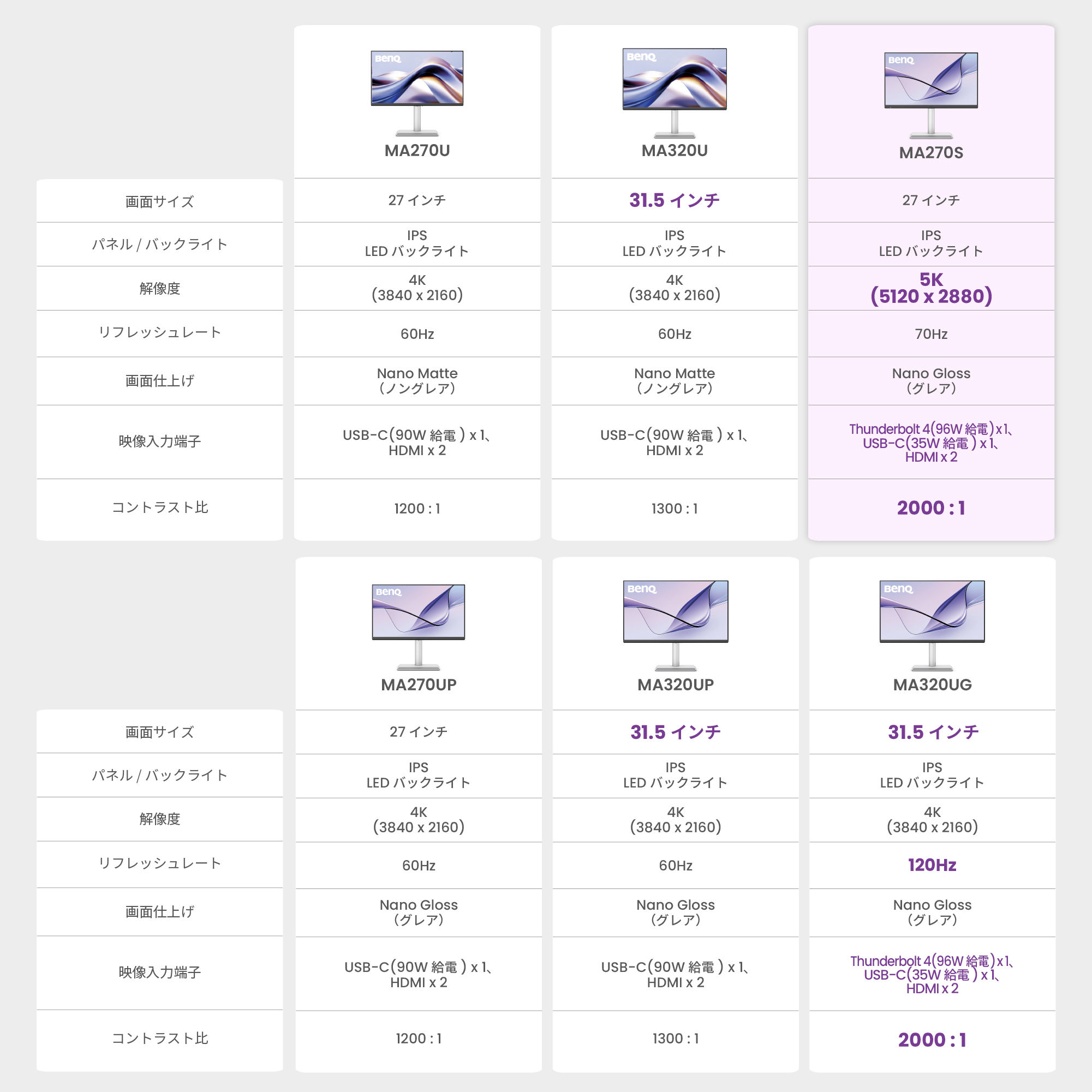Select the MA320UP model name
The image size is (1092, 1092).
pos(676,684)
